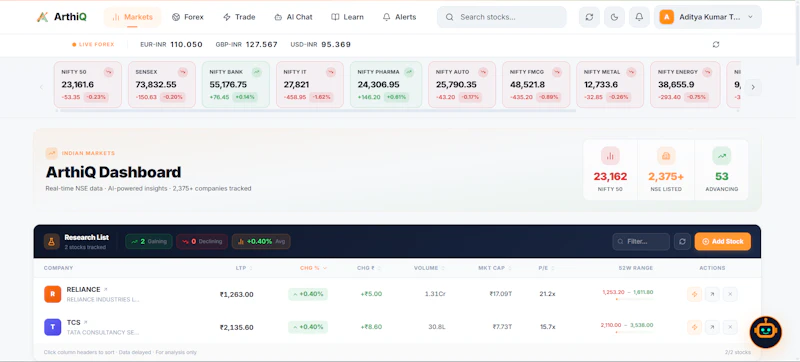Click the refresh icon in the top bar
This screenshot has height=362, width=800.
tap(589, 17)
